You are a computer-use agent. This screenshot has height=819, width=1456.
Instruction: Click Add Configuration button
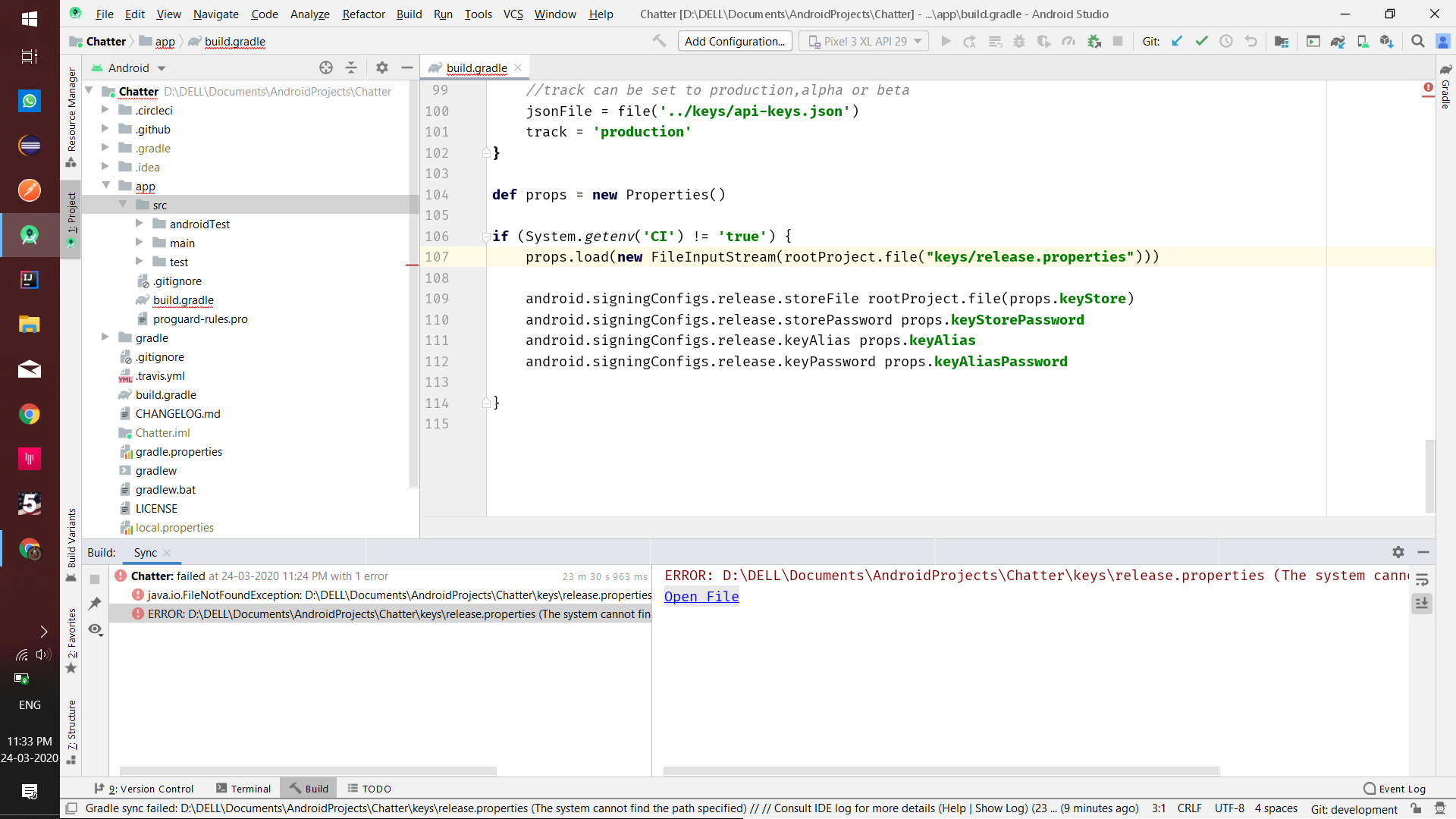[733, 41]
